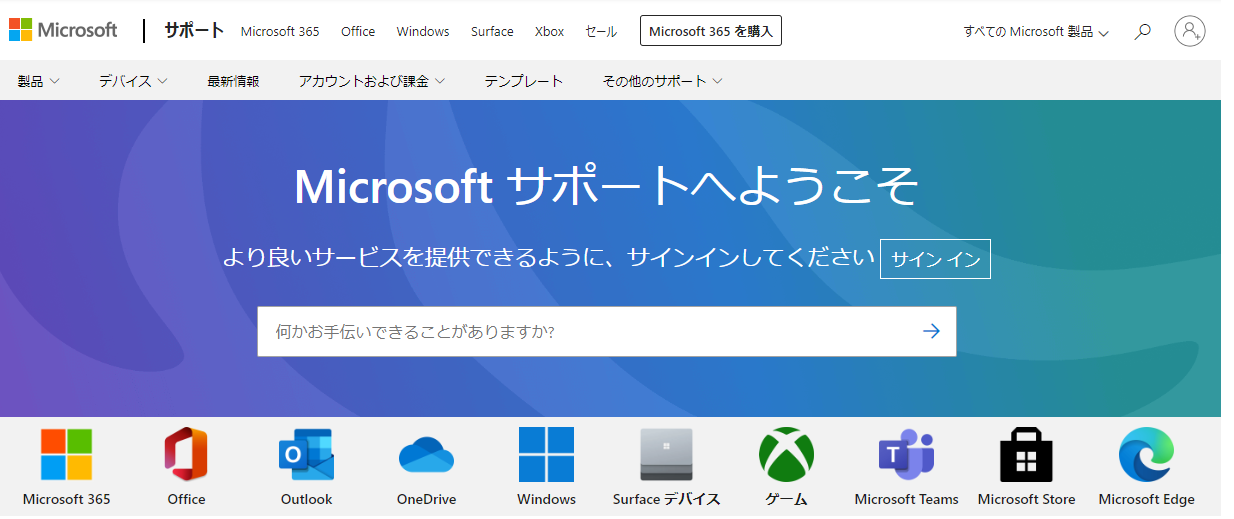
Task: Select the Microsoft Edge icon
Action: click(1146, 455)
